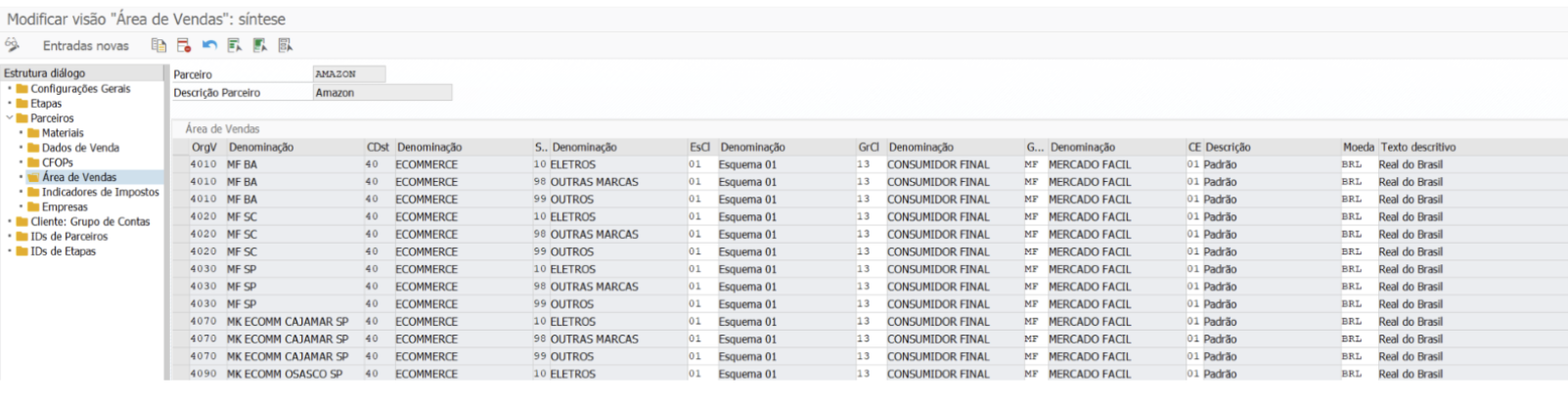This screenshot has width=1568, height=409.
Task: Click the Moeda column header
Action: tap(1358, 147)
